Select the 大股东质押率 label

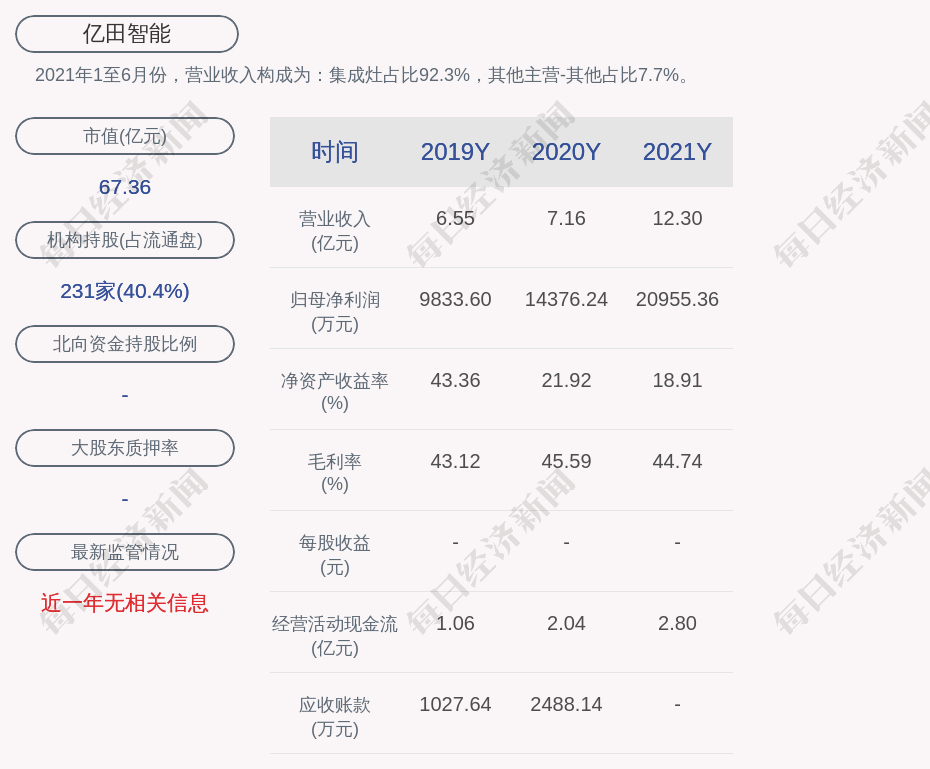pos(125,448)
